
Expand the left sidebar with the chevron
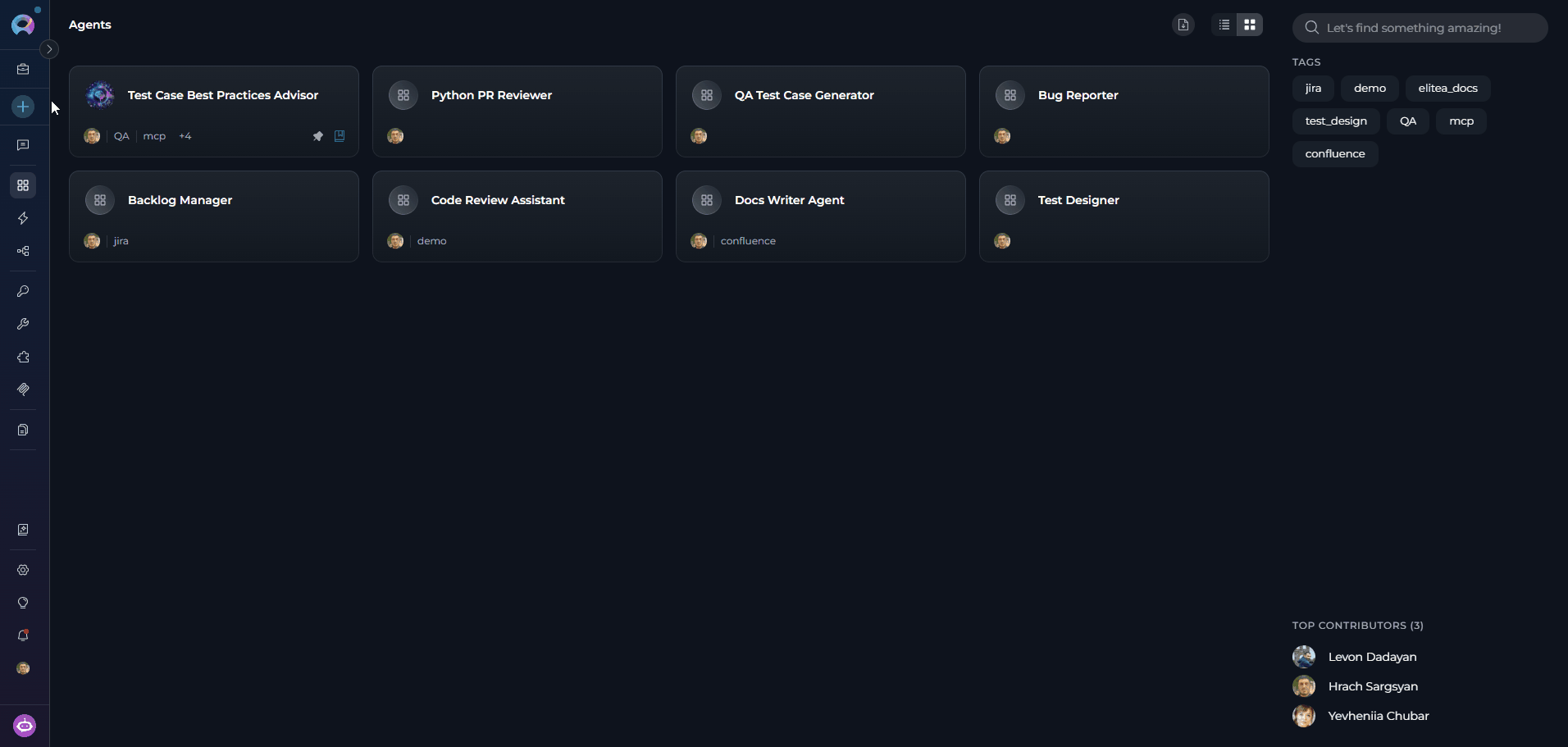pos(49,49)
